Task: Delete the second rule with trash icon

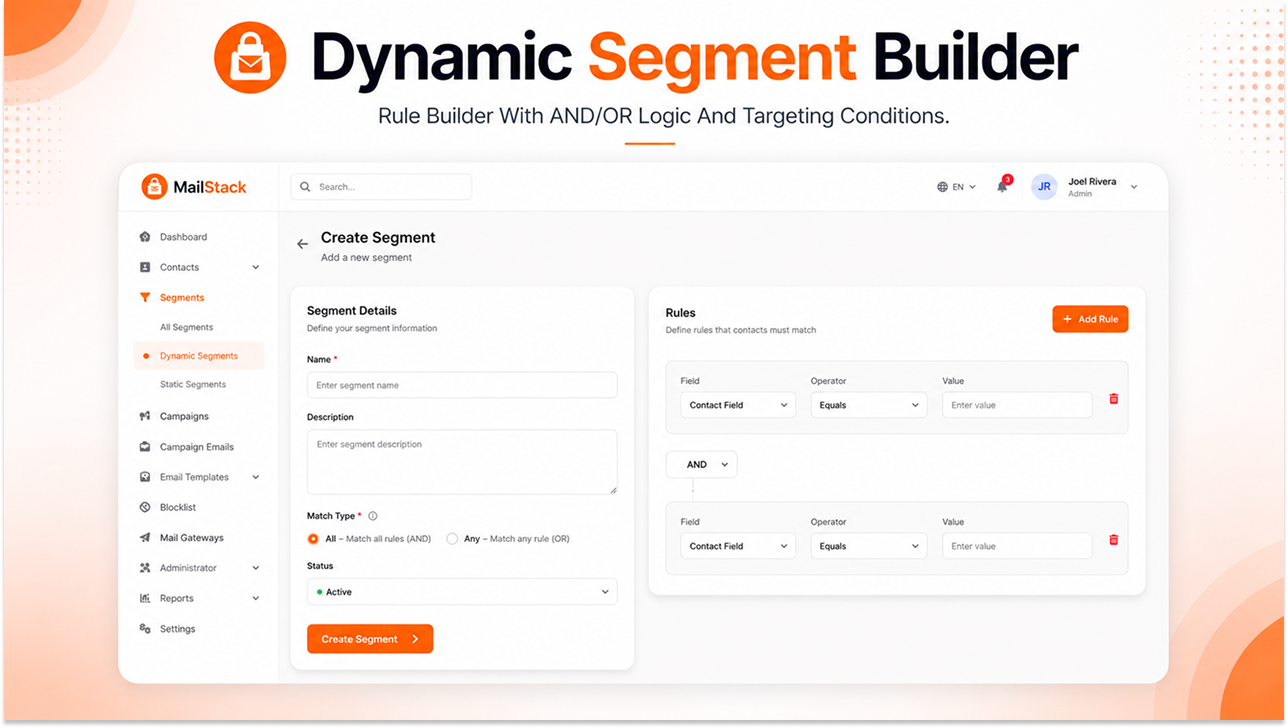Action: point(1114,540)
